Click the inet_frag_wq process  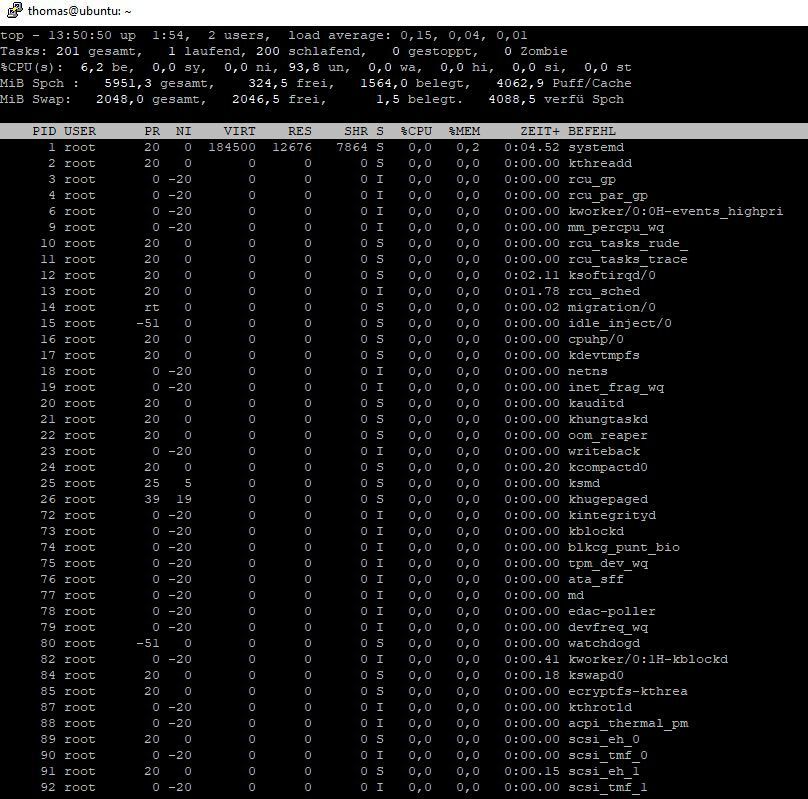(x=616, y=387)
